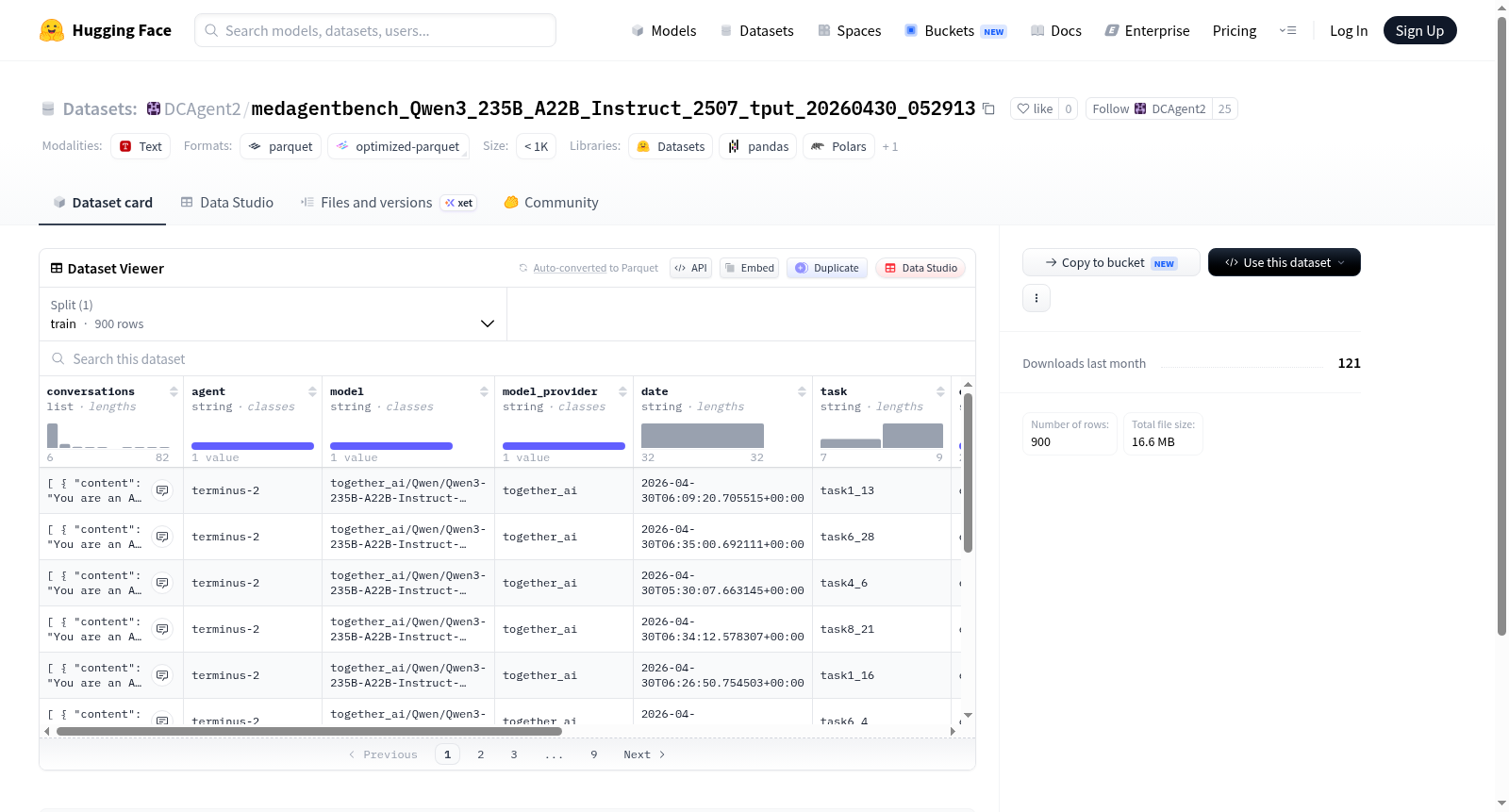Click the Log In link
Image resolution: width=1509 pixels, height=812 pixels.
click(1349, 30)
